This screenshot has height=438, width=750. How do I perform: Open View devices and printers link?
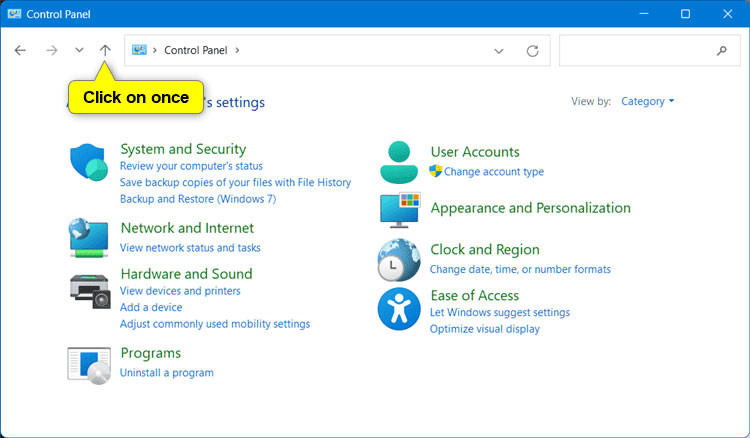coord(180,291)
